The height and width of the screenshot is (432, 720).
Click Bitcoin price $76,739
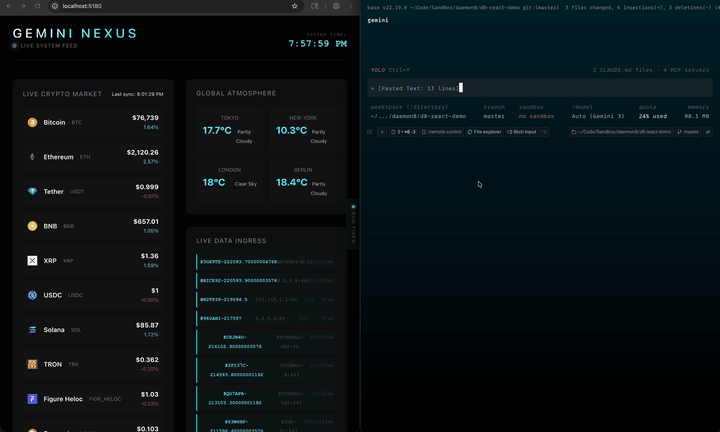145,118
